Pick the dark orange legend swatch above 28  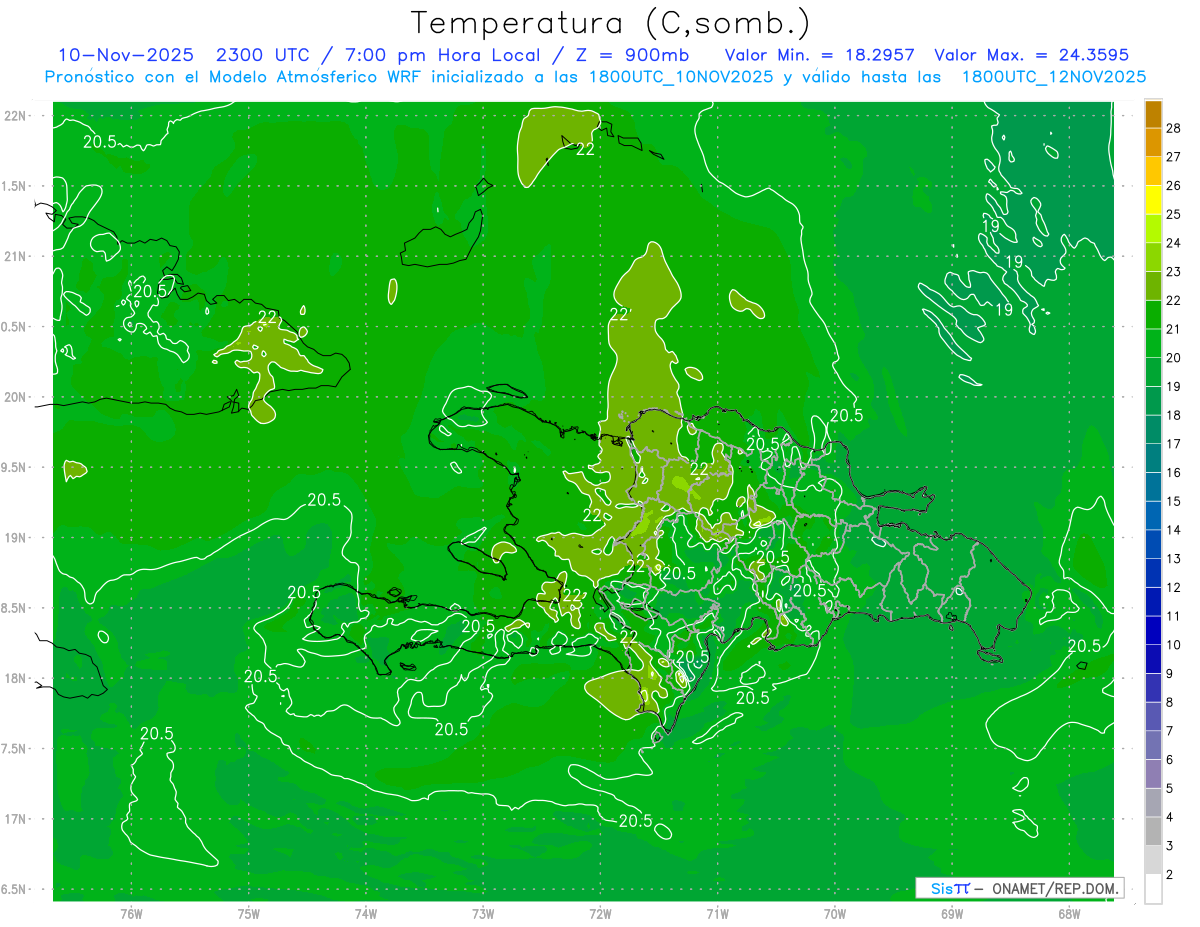(1153, 114)
